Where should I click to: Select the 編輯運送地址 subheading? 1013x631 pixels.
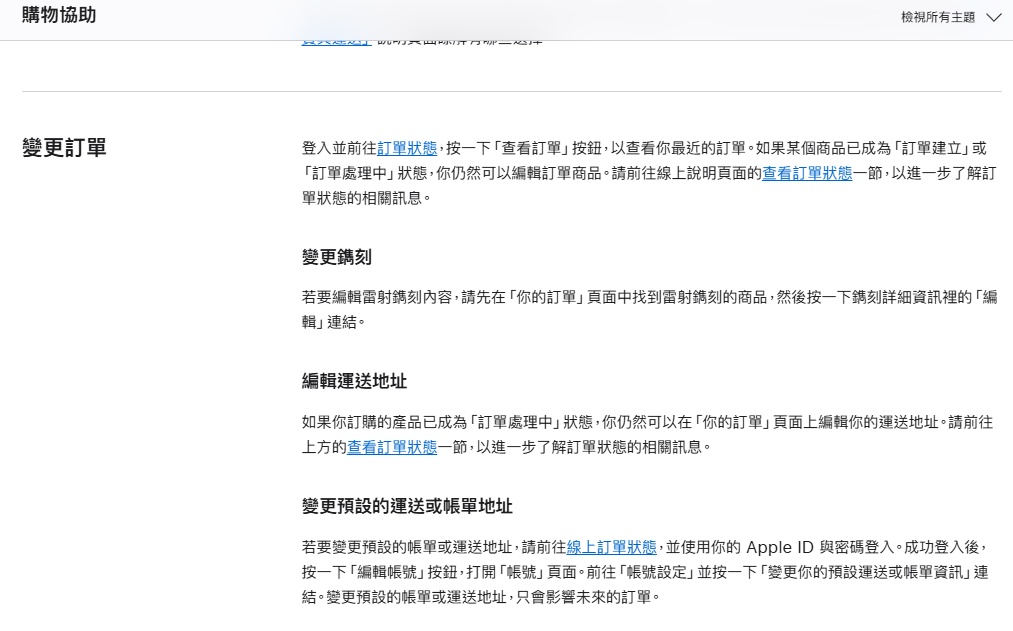click(354, 381)
